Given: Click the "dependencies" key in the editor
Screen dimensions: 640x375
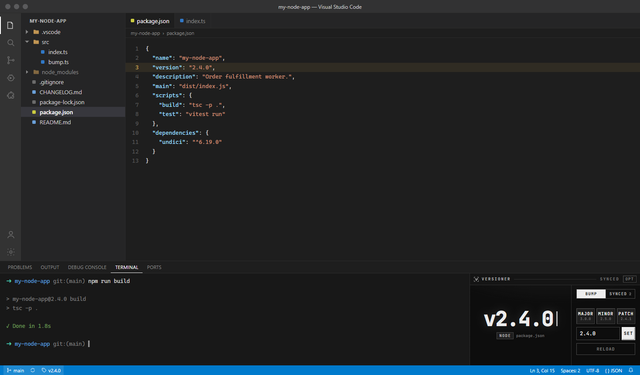Looking at the screenshot, I should coord(176,133).
